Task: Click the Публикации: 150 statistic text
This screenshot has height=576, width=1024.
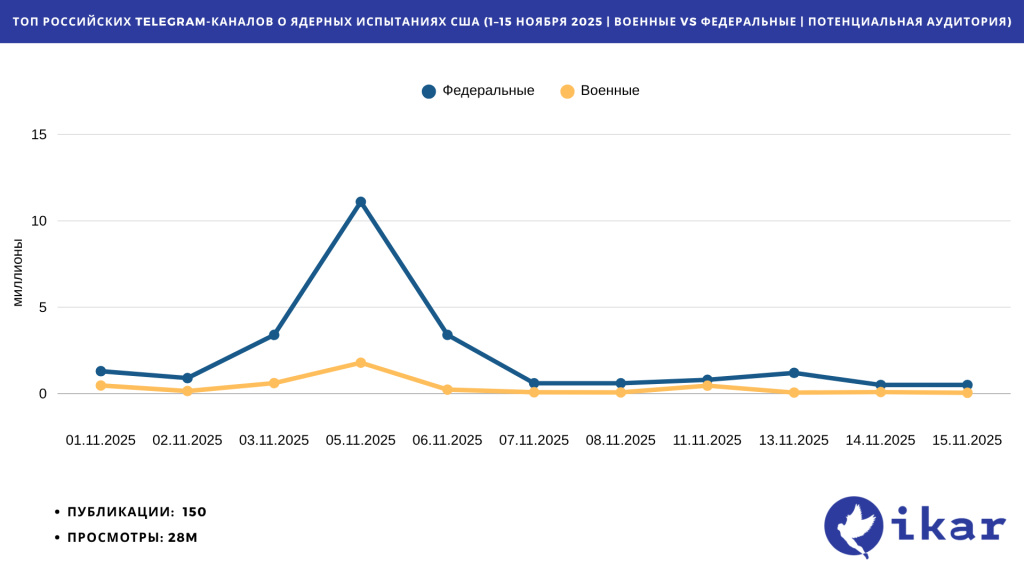Action: 136,512
